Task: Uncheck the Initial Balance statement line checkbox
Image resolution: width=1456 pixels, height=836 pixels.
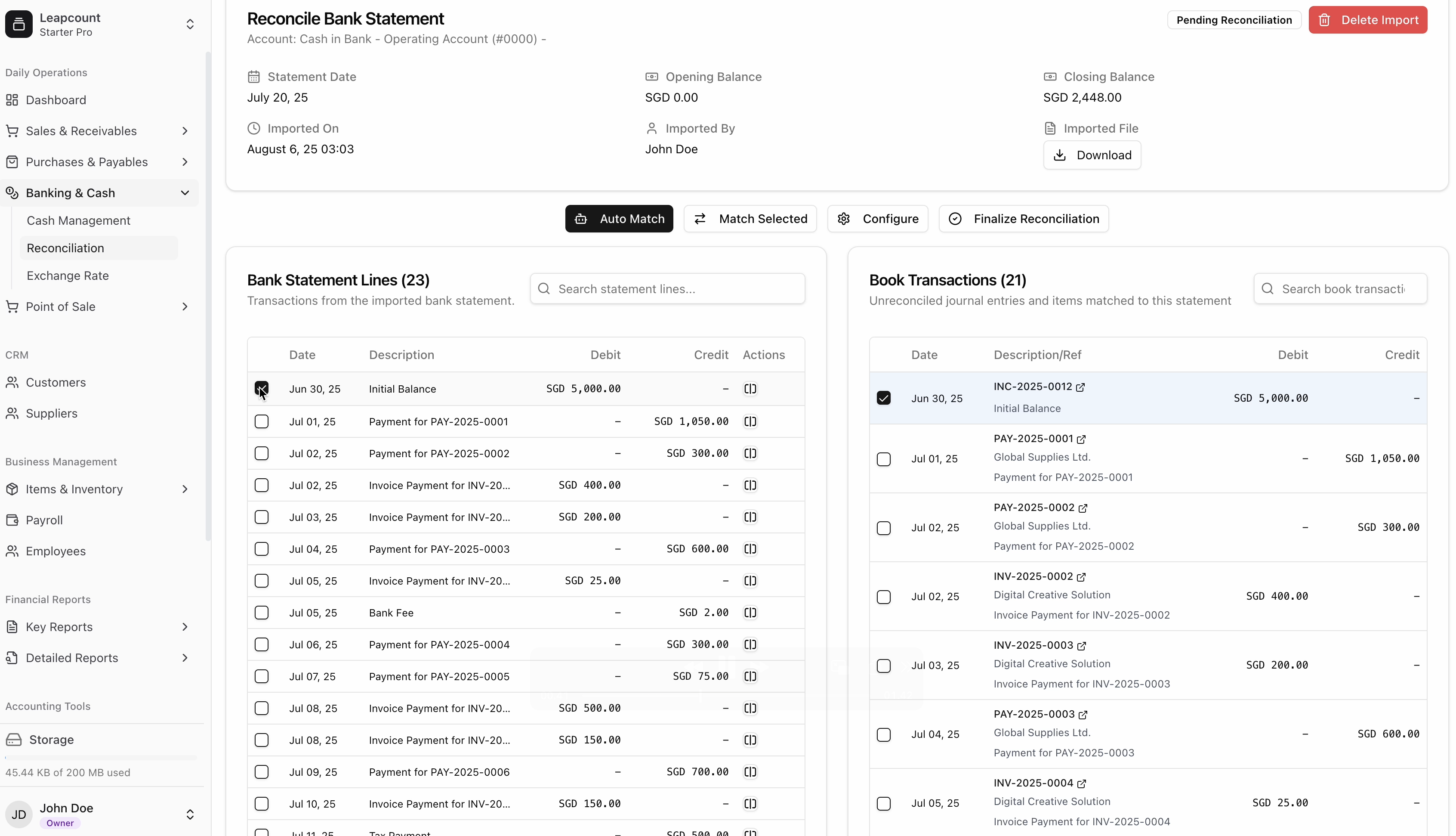Action: 262,389
